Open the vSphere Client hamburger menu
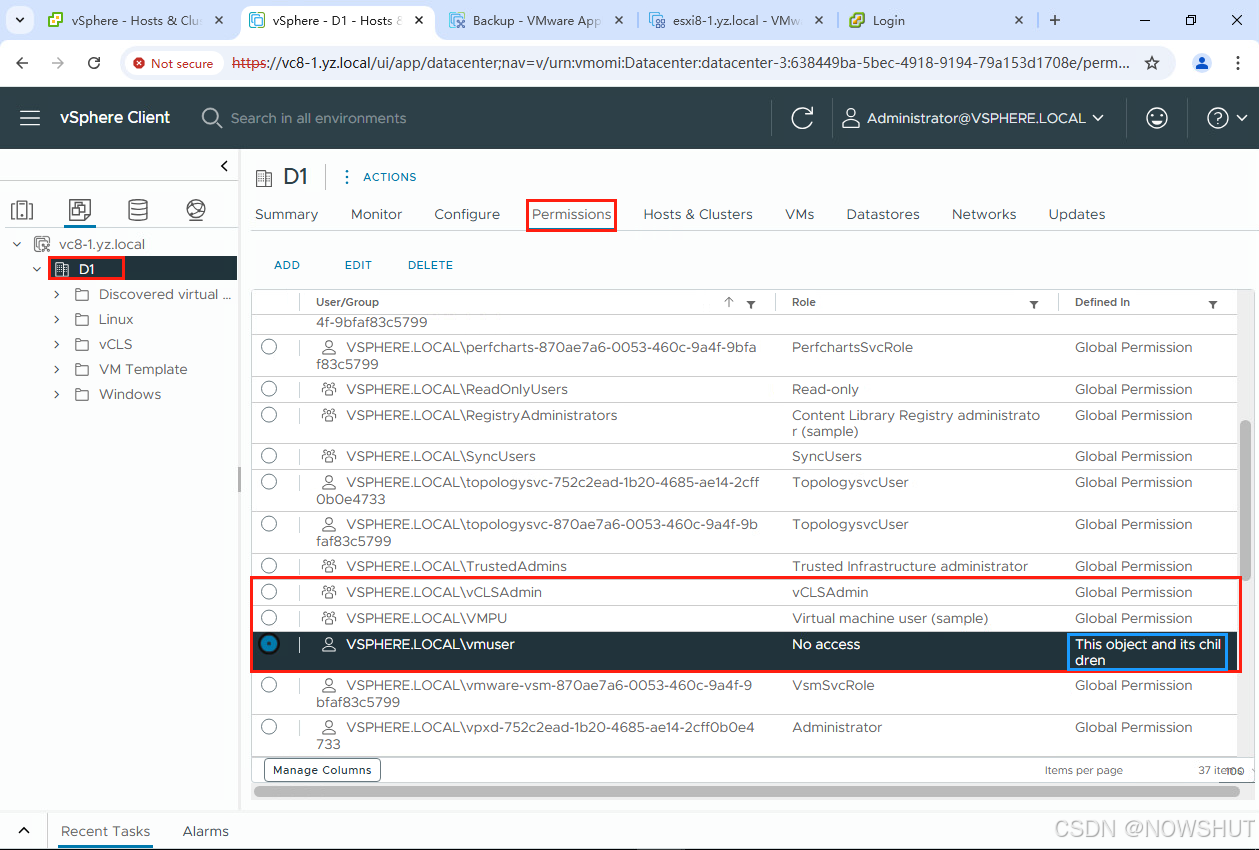Viewport: 1259px width, 850px height. coord(30,118)
